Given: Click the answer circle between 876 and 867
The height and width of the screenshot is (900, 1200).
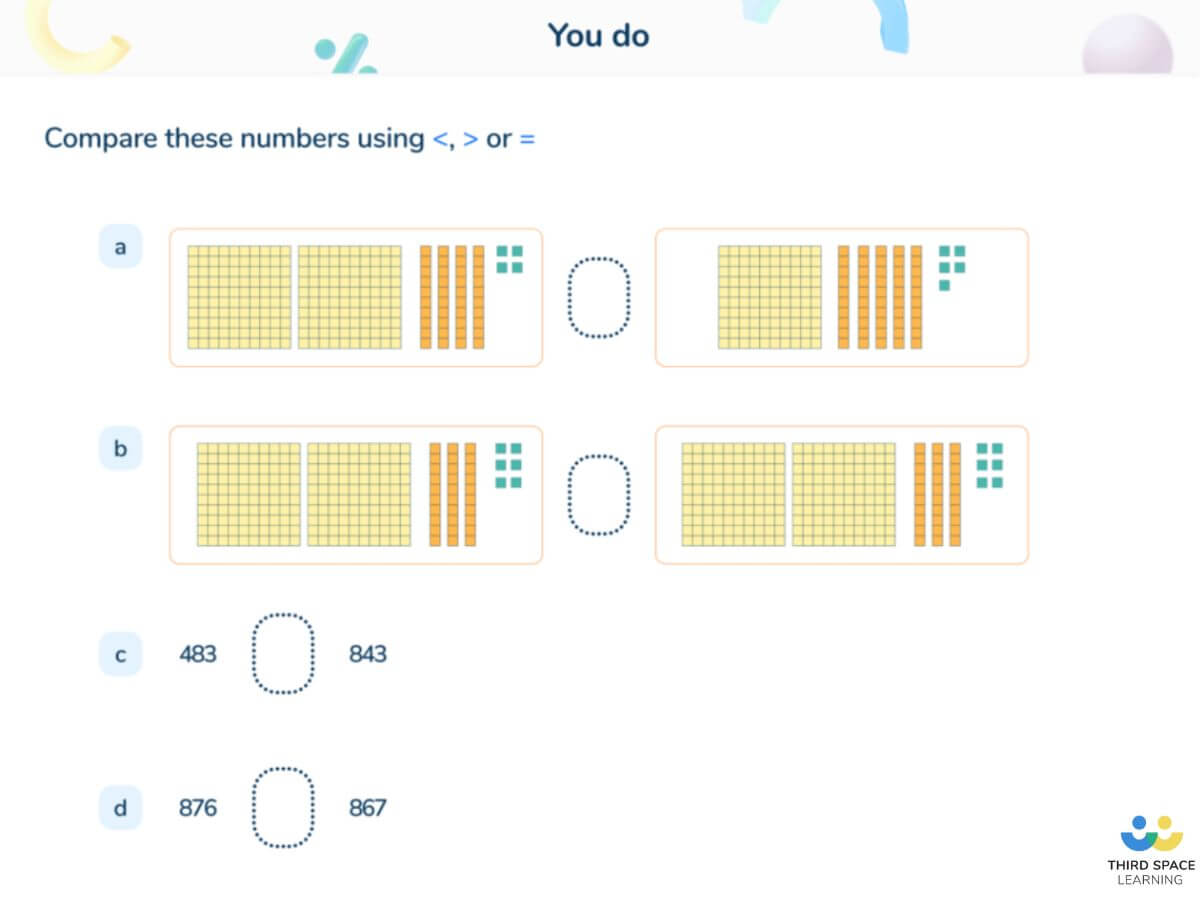Looking at the screenshot, I should click(283, 808).
